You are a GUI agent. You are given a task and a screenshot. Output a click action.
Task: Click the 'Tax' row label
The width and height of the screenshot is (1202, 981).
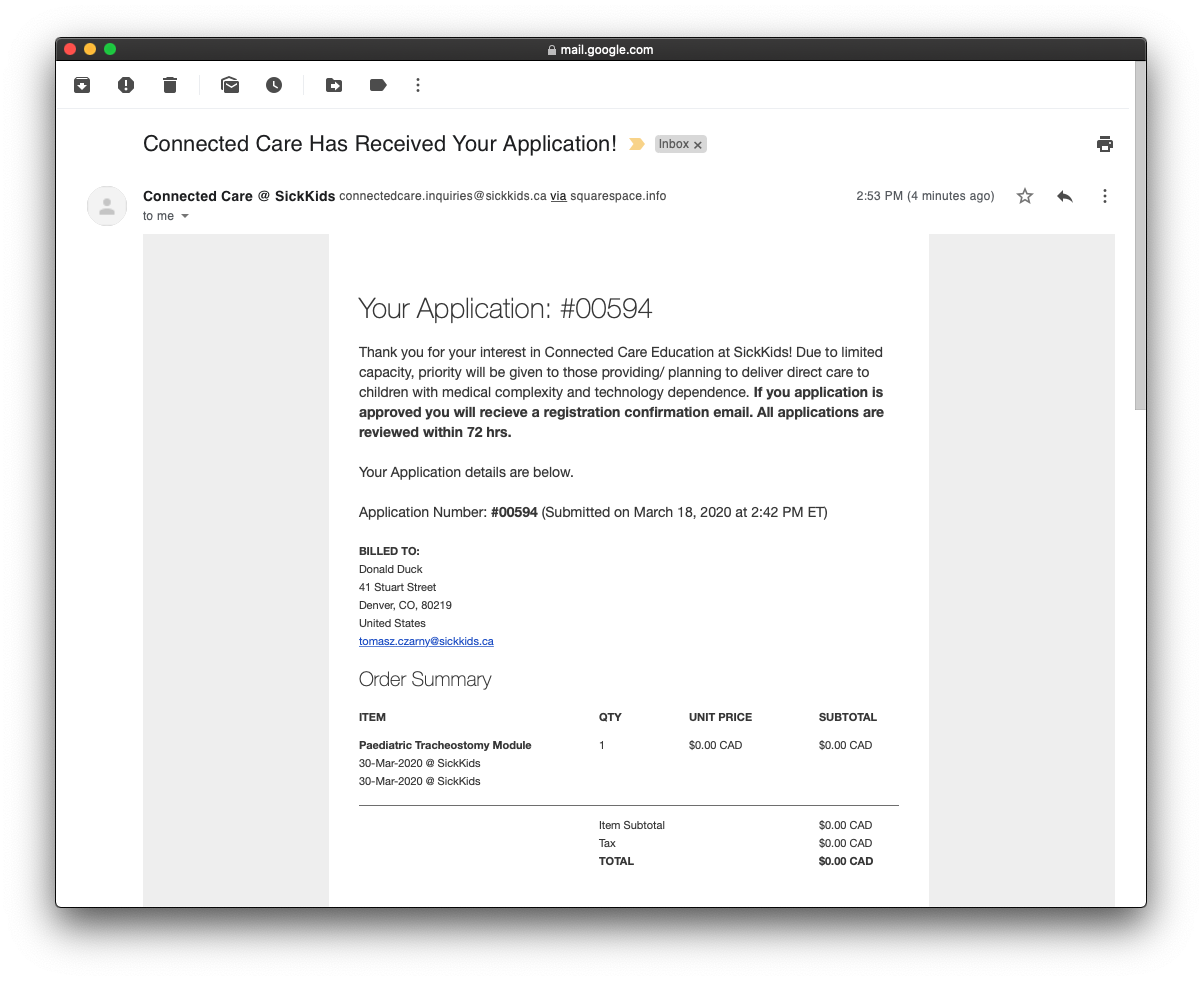(x=607, y=843)
